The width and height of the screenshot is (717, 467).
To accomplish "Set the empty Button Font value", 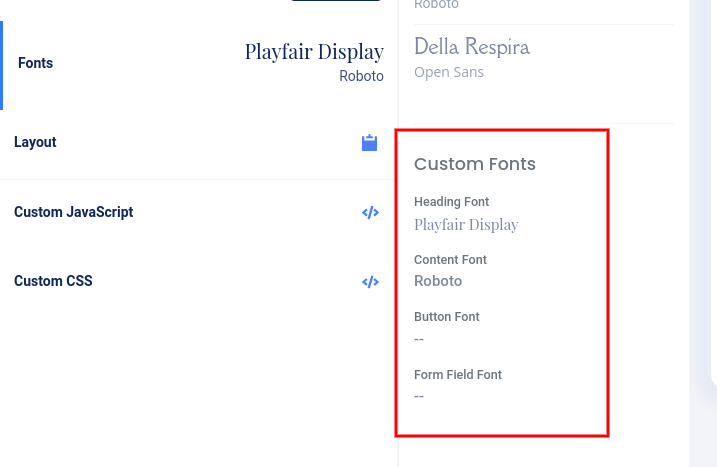I will [419, 339].
